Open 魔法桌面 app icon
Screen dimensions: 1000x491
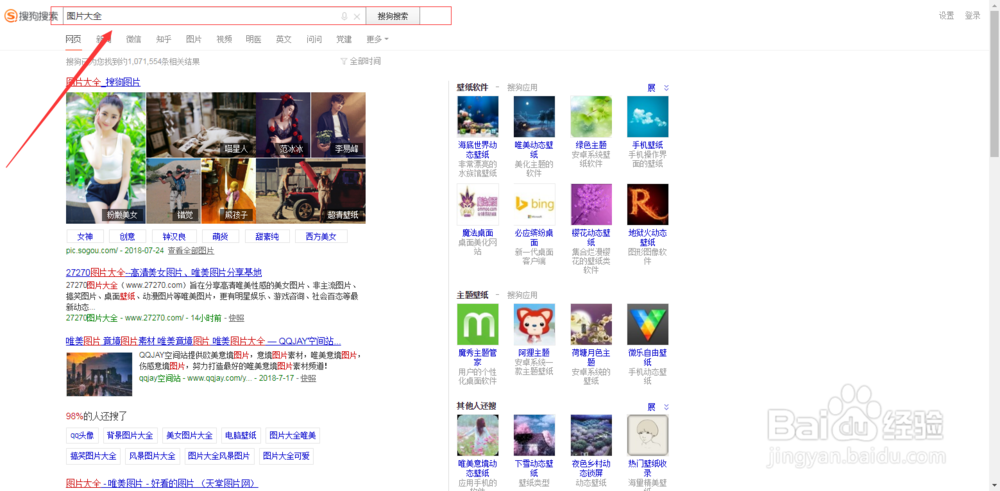pyautogui.click(x=478, y=205)
